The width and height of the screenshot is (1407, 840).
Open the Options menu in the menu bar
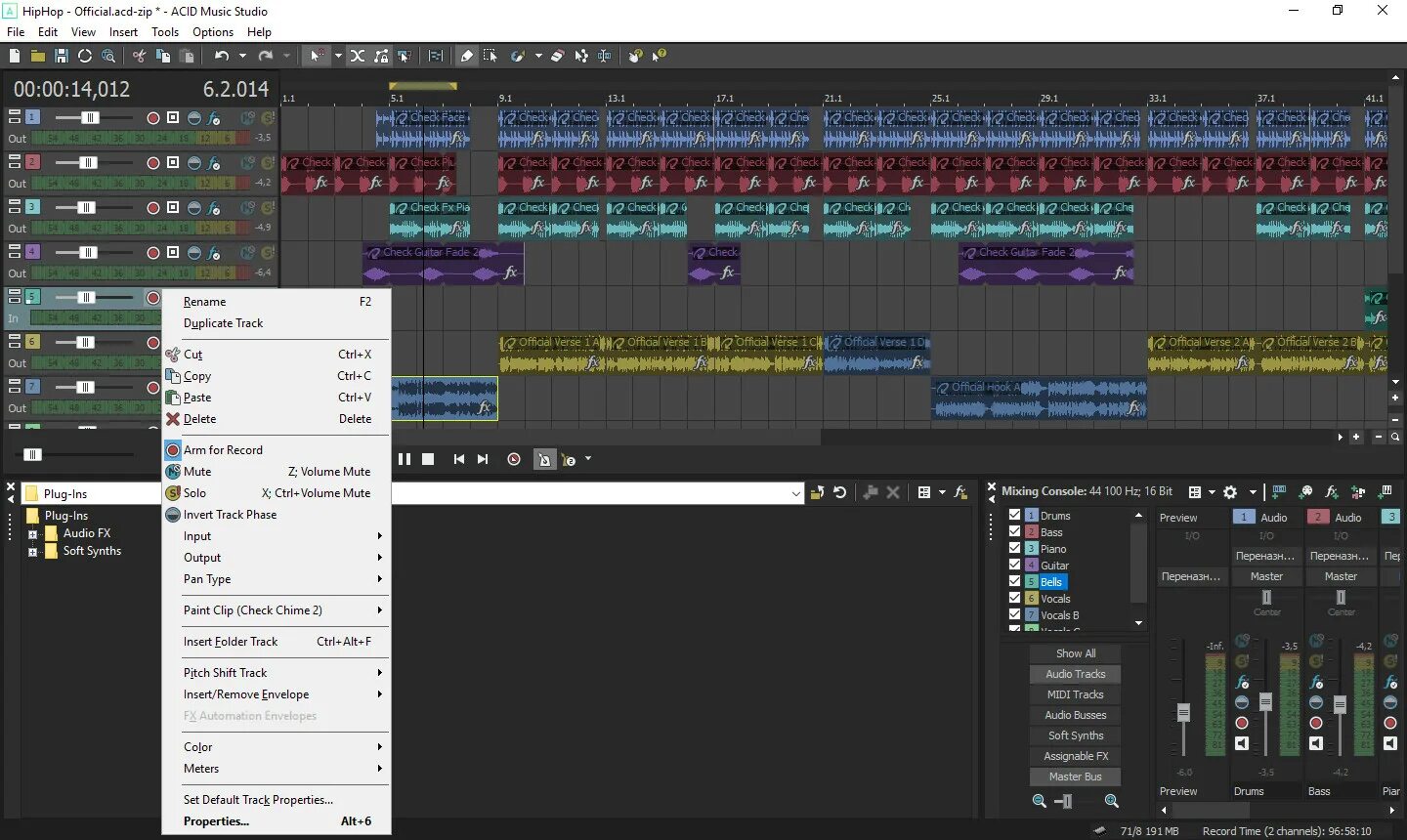click(x=213, y=32)
